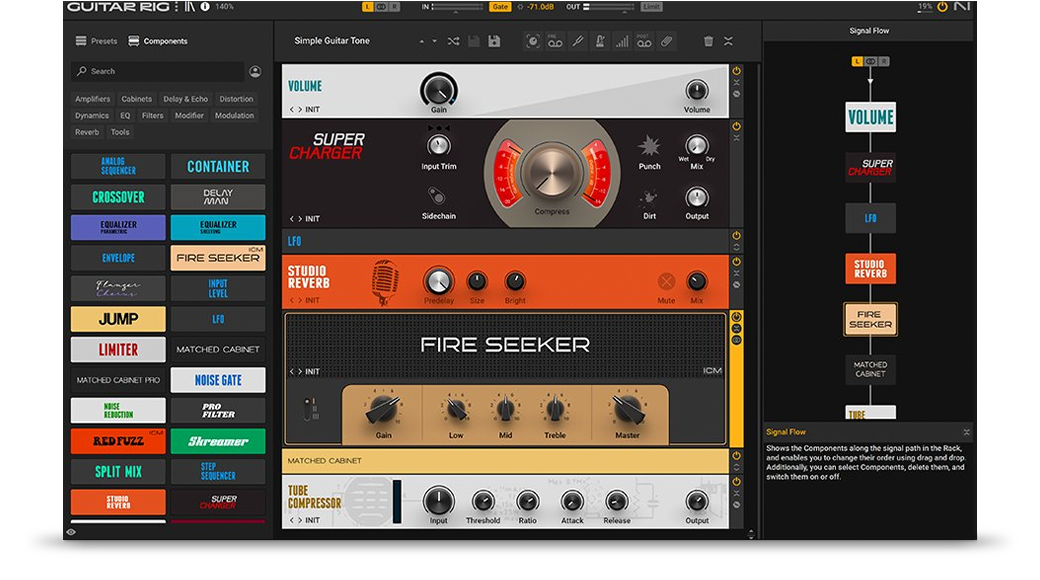Collapse all rack components icon

pos(728,41)
